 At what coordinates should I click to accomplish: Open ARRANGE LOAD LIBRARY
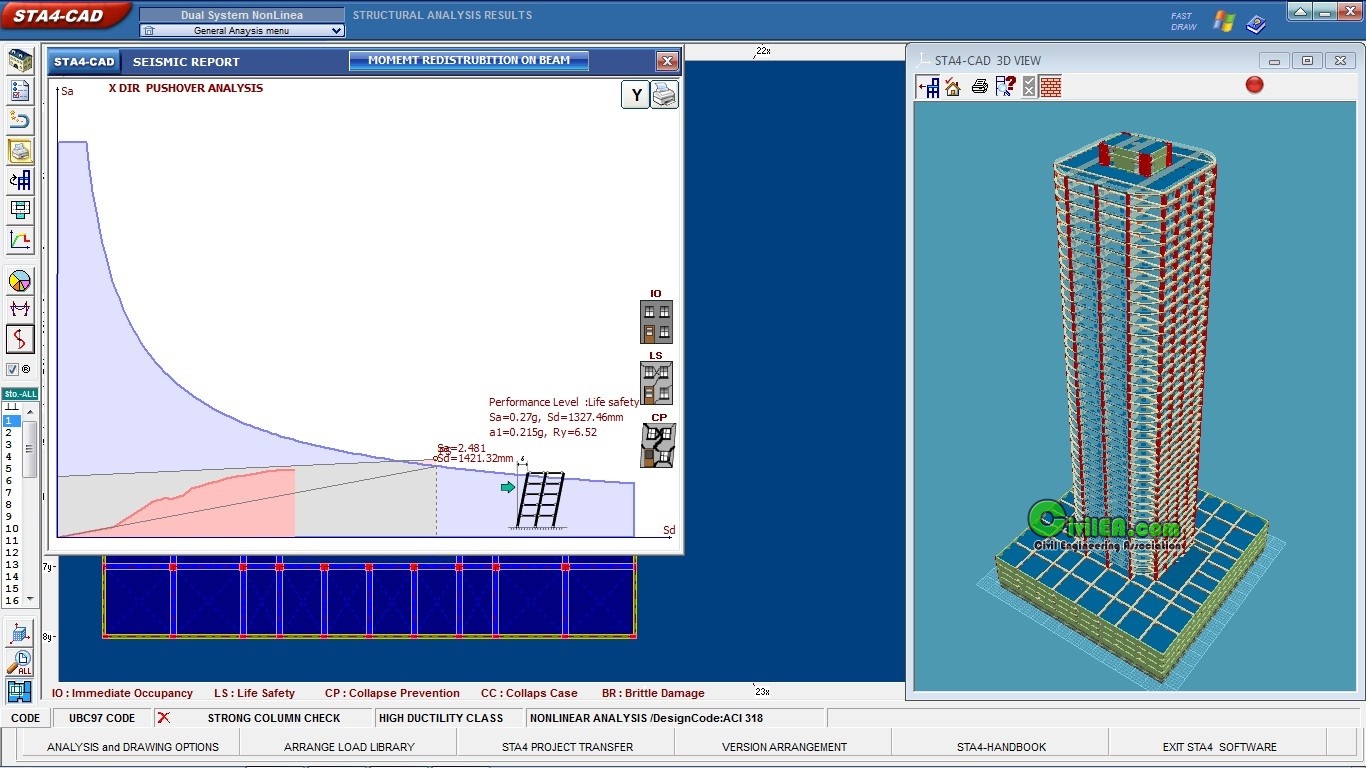click(349, 747)
